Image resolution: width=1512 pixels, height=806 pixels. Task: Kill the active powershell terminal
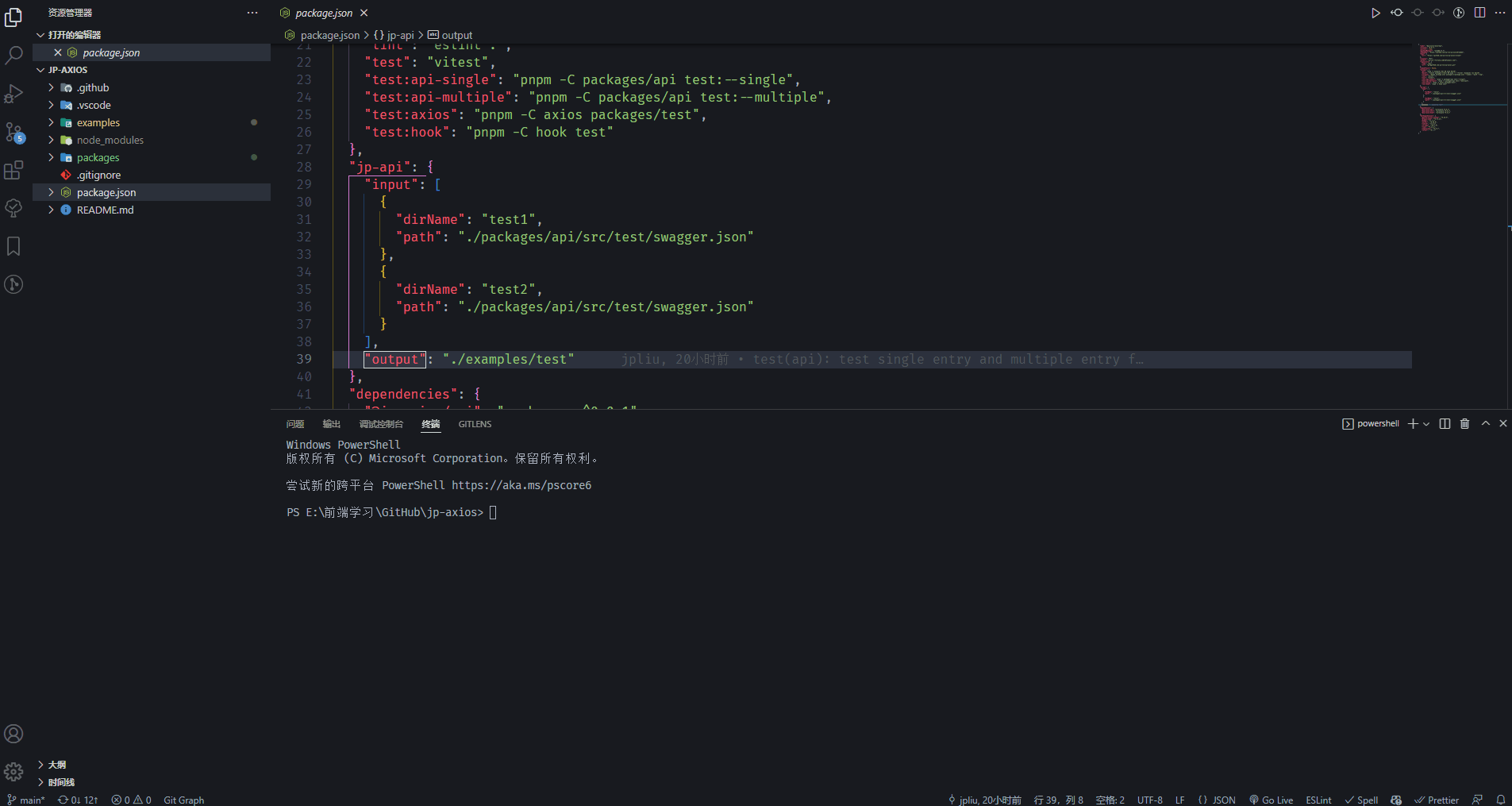[1464, 423]
